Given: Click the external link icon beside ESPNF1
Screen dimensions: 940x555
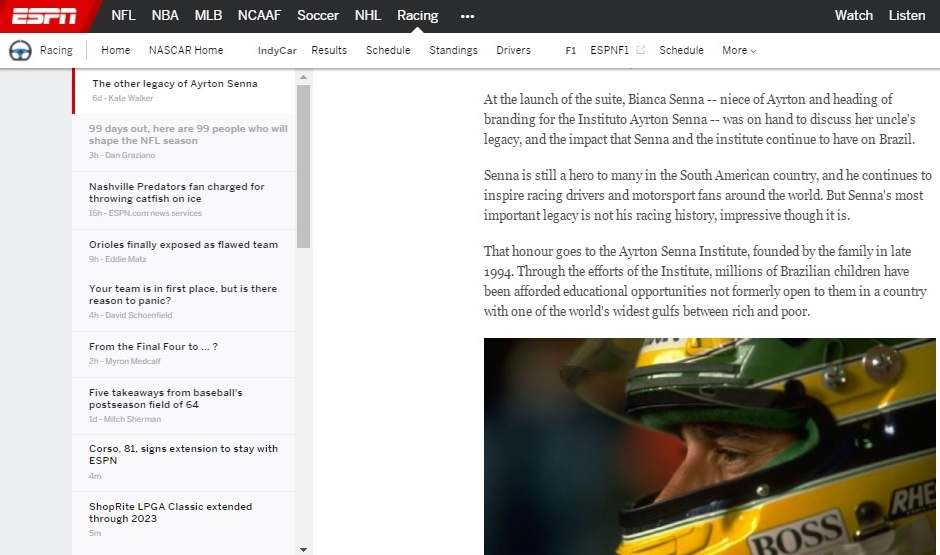Looking at the screenshot, I should [641, 50].
